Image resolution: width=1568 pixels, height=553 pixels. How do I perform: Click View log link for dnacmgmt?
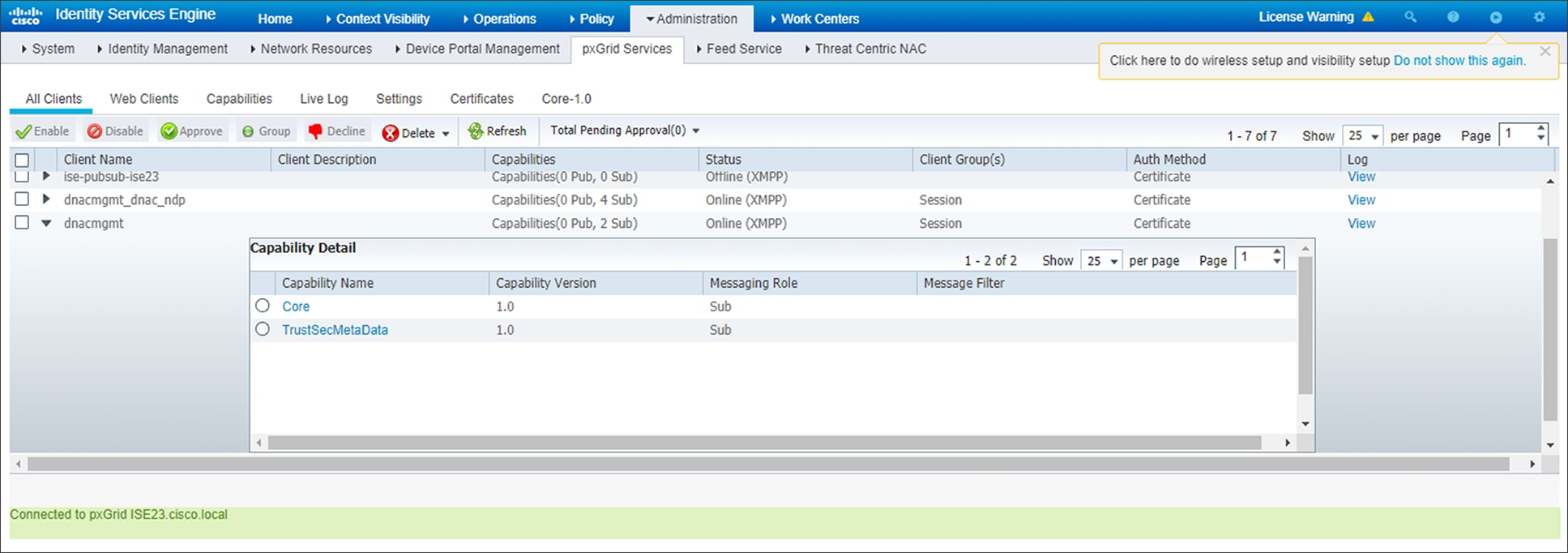point(1361,223)
